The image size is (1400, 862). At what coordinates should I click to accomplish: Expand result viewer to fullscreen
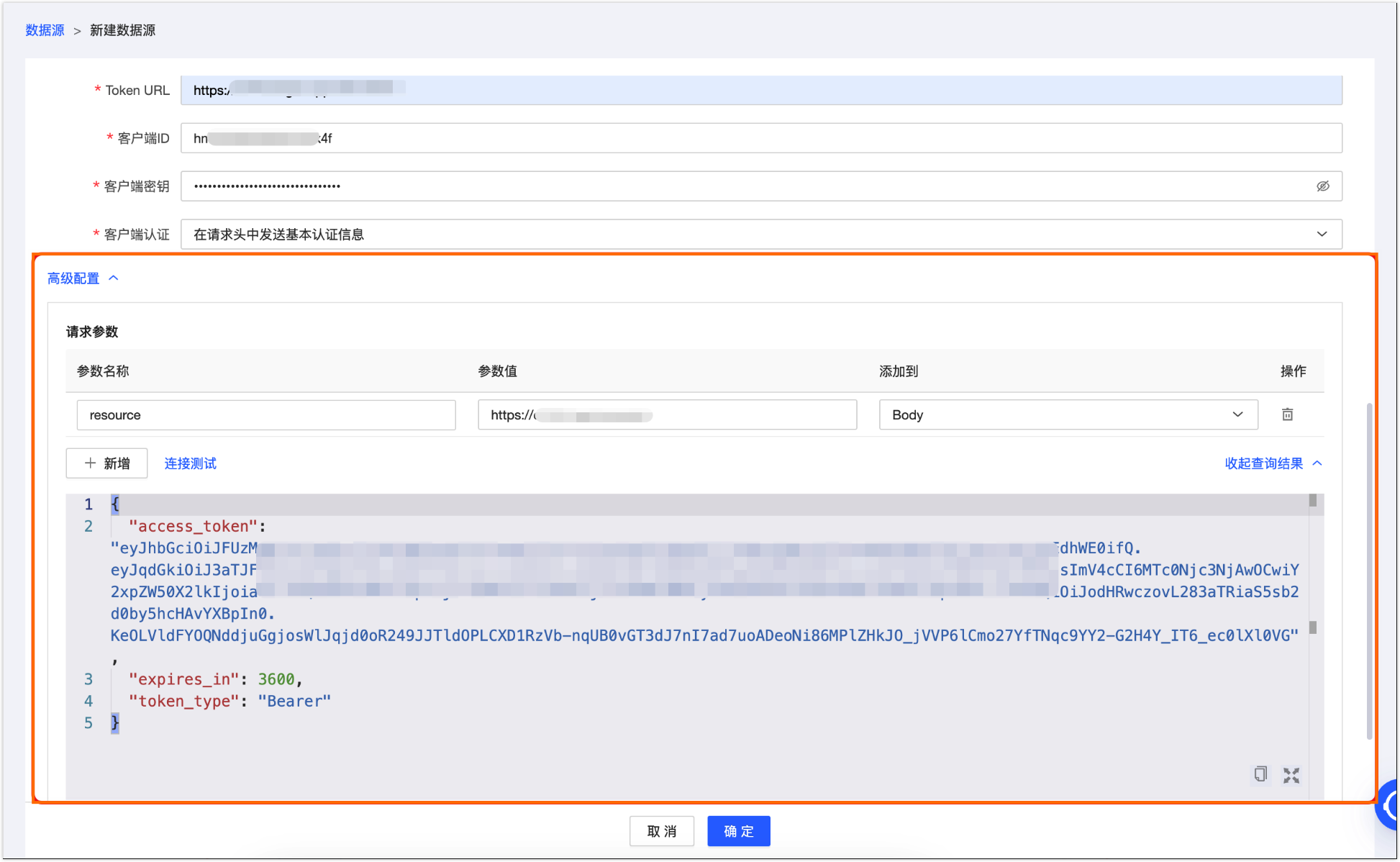pos(1291,775)
